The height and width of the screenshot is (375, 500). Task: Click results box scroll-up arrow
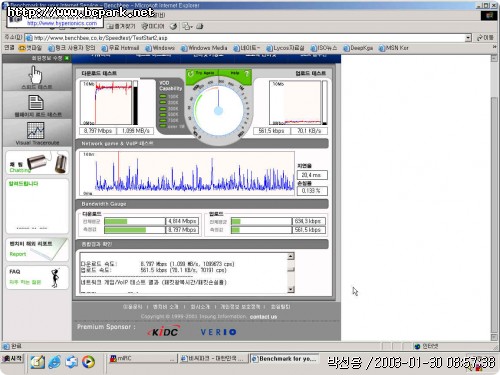[291, 256]
